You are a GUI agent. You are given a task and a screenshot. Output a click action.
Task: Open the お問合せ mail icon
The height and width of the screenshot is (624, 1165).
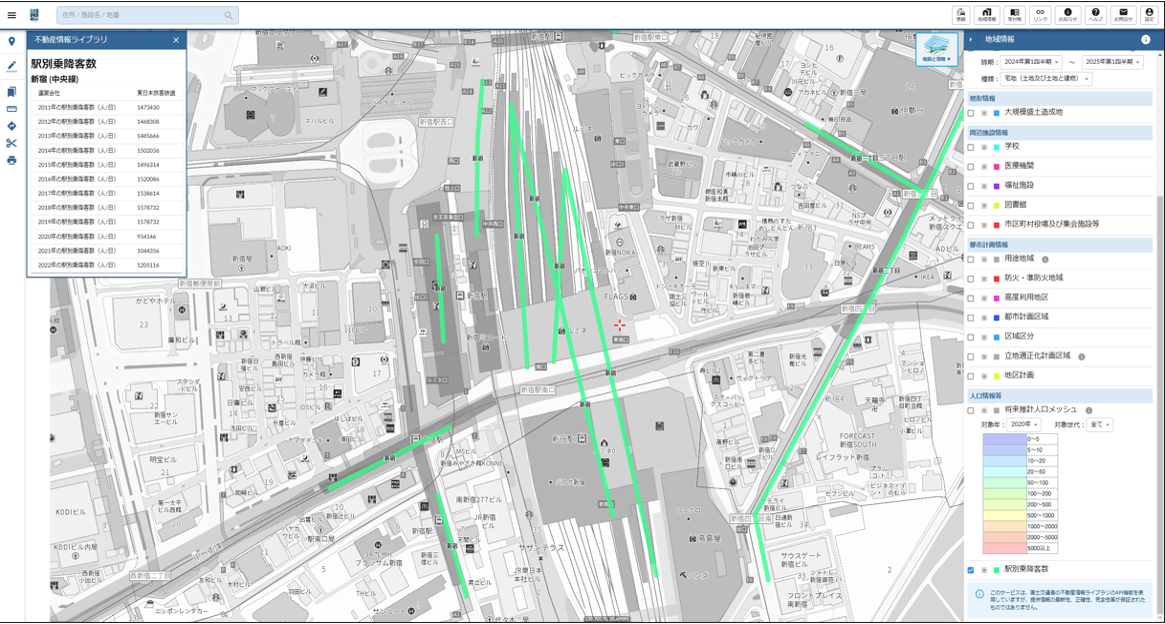coord(1123,15)
